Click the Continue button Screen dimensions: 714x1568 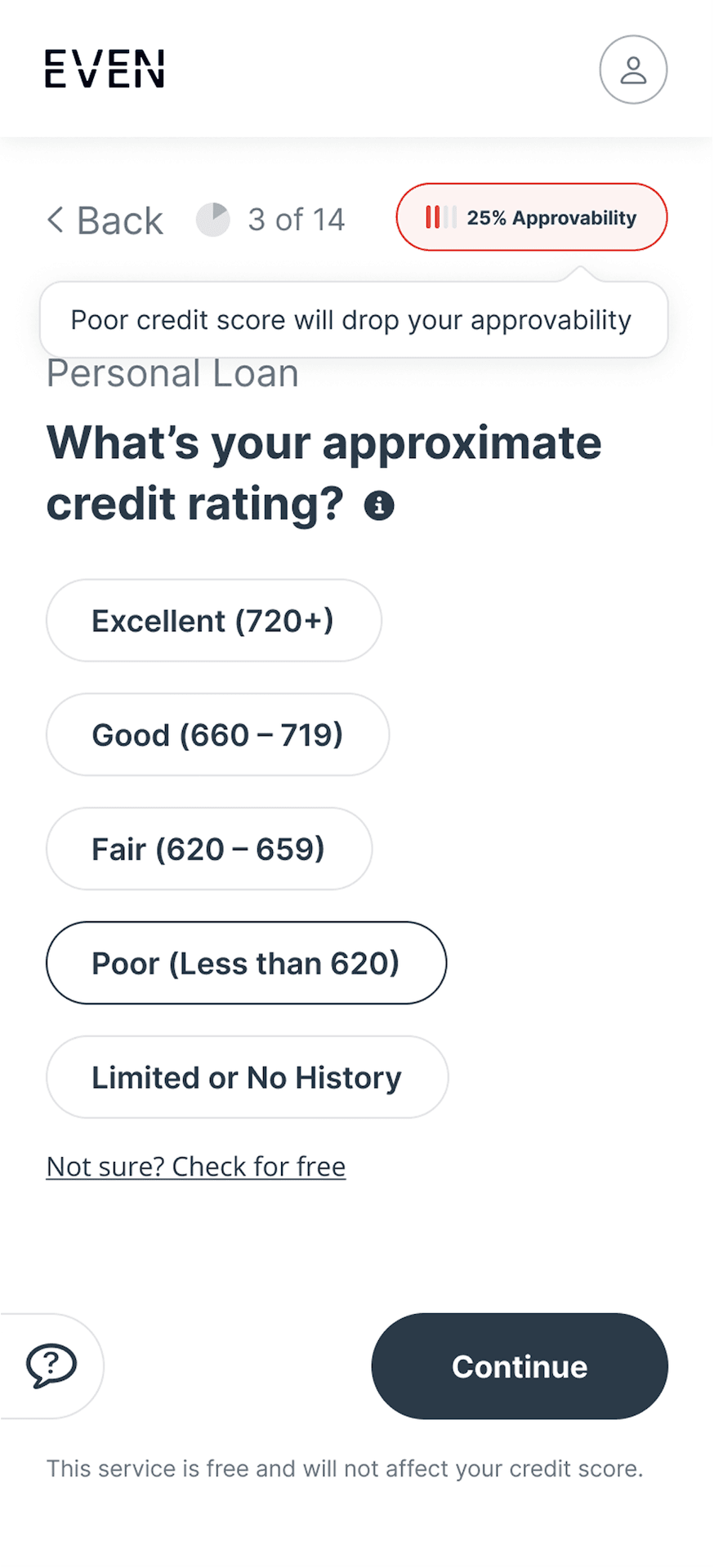click(x=520, y=1366)
